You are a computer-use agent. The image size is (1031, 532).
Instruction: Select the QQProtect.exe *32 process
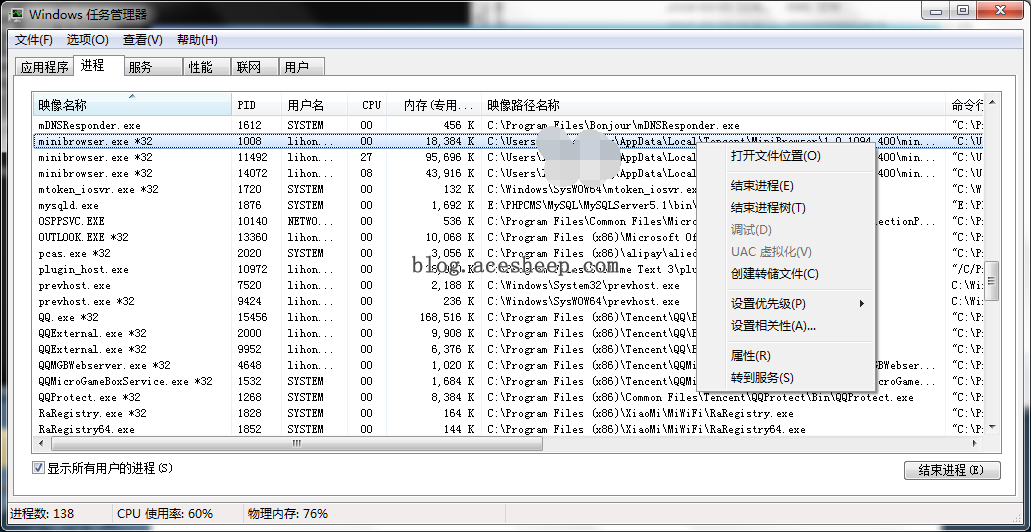coord(509,397)
